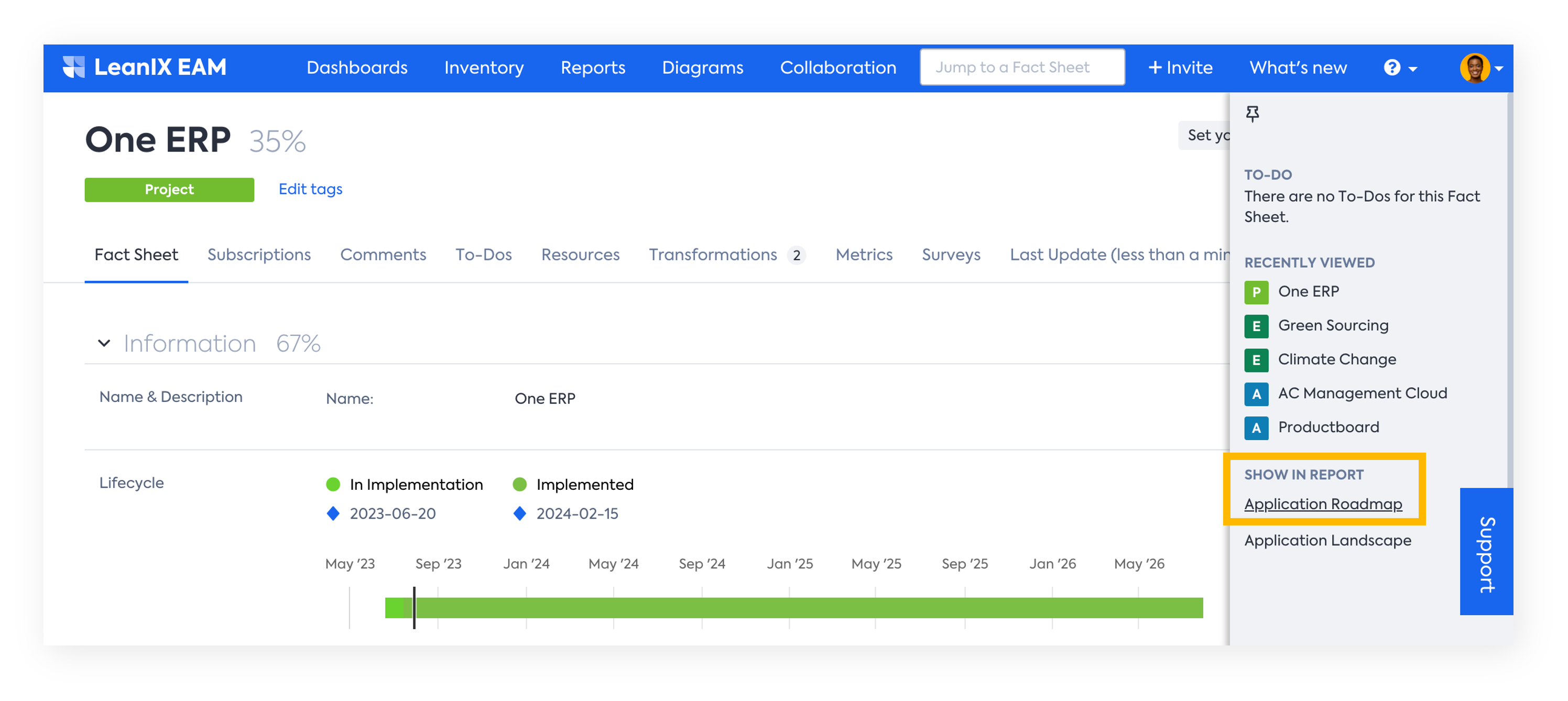Click the One ERP project icon in Recently Viewed
This screenshot has width=1568, height=701.
click(x=1256, y=292)
